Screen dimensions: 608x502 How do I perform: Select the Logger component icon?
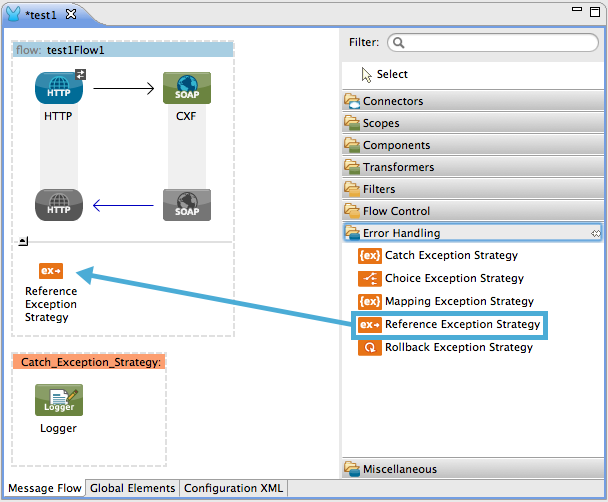59,400
